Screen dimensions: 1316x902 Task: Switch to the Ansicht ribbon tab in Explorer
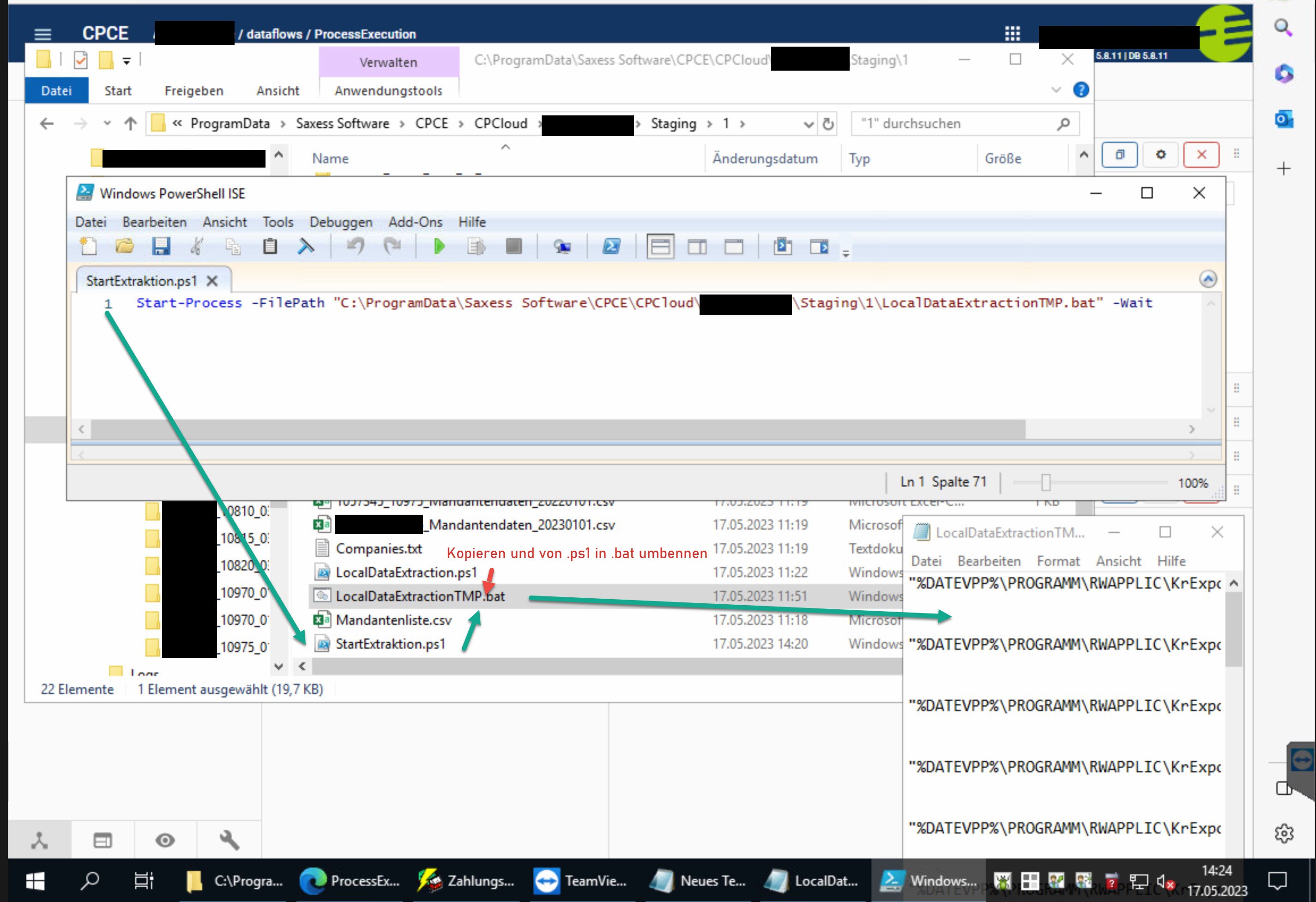[x=278, y=90]
